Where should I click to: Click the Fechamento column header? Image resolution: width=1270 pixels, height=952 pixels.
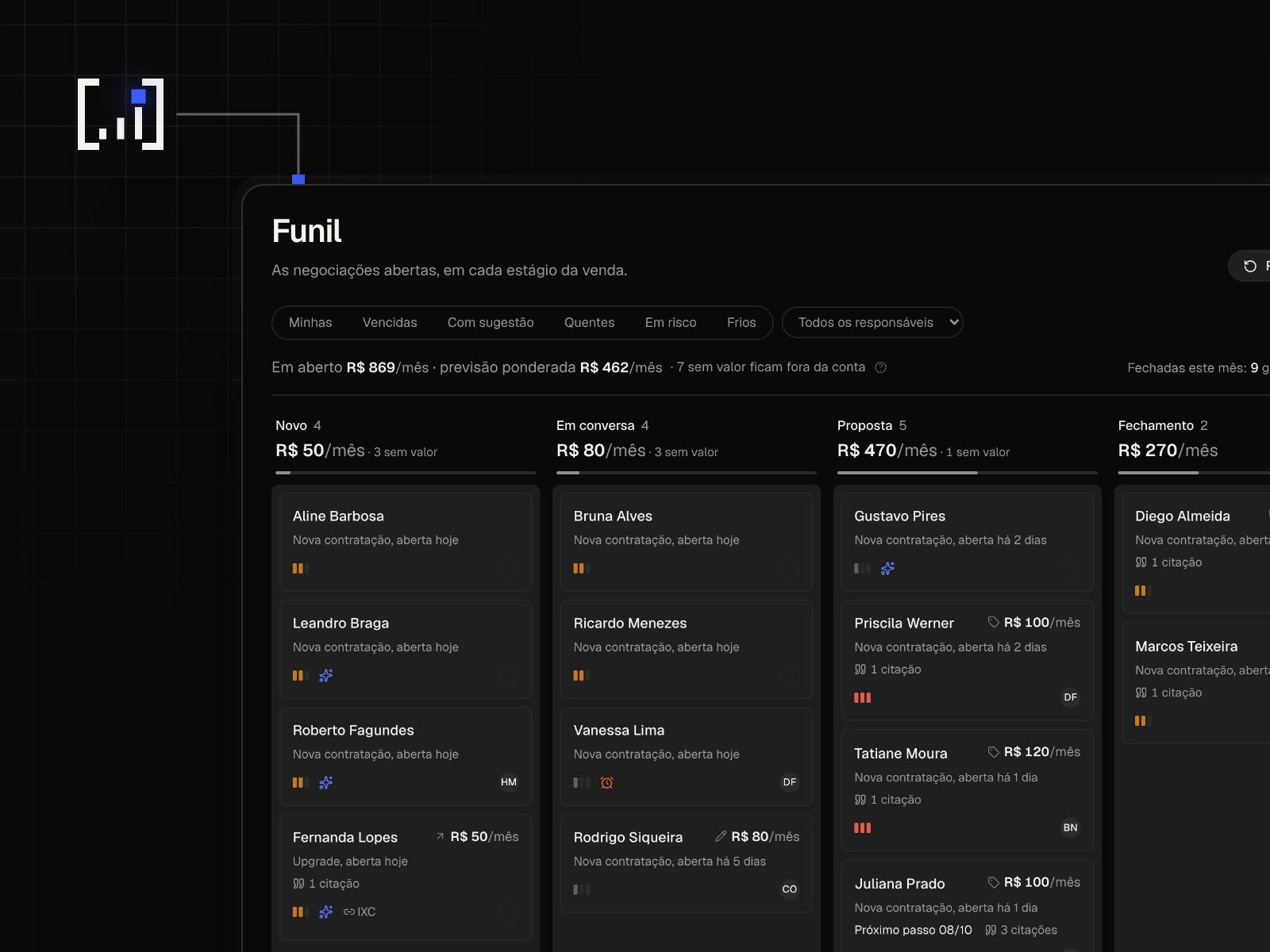[1156, 425]
